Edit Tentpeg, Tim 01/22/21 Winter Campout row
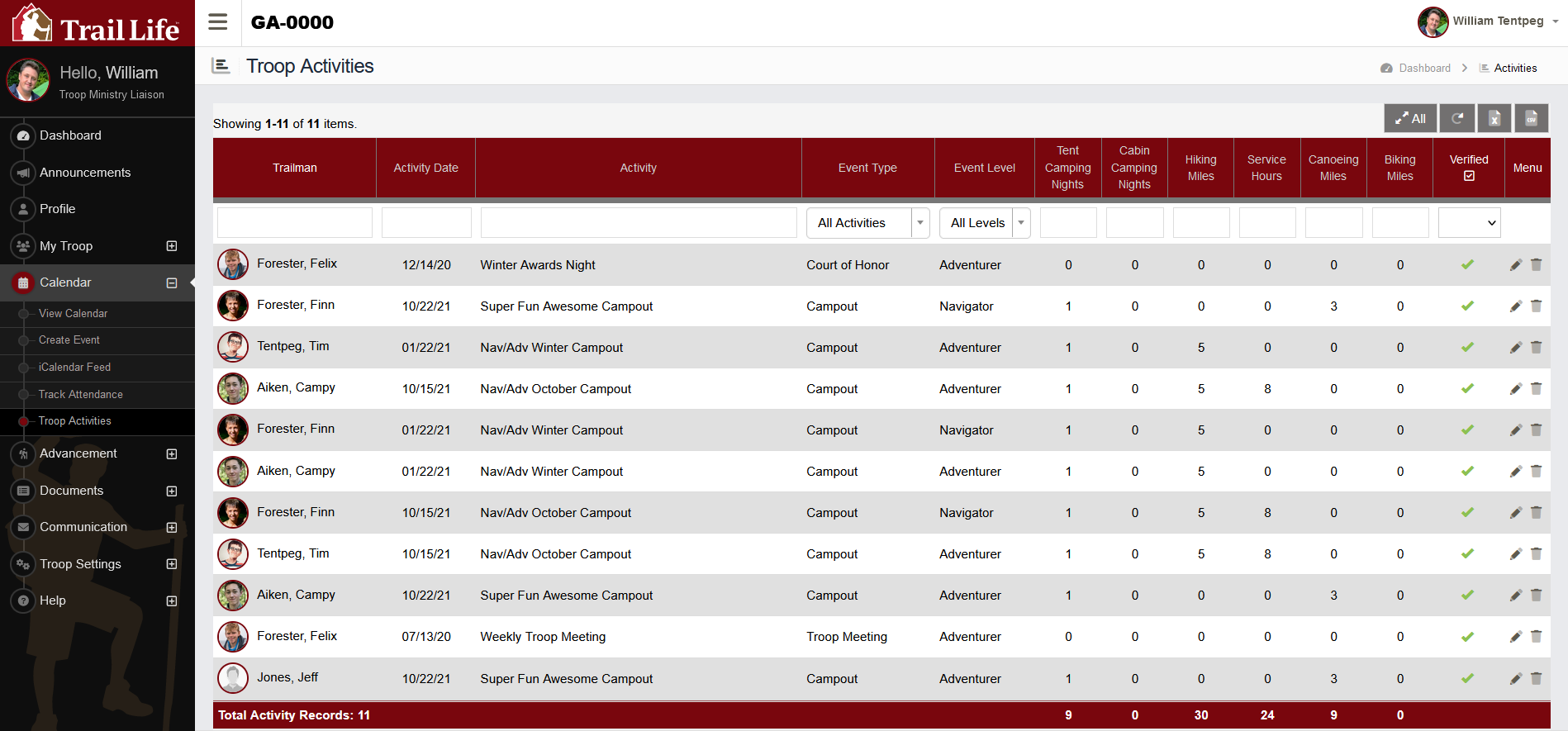Screen dimensions: 1568x731 [1516, 348]
